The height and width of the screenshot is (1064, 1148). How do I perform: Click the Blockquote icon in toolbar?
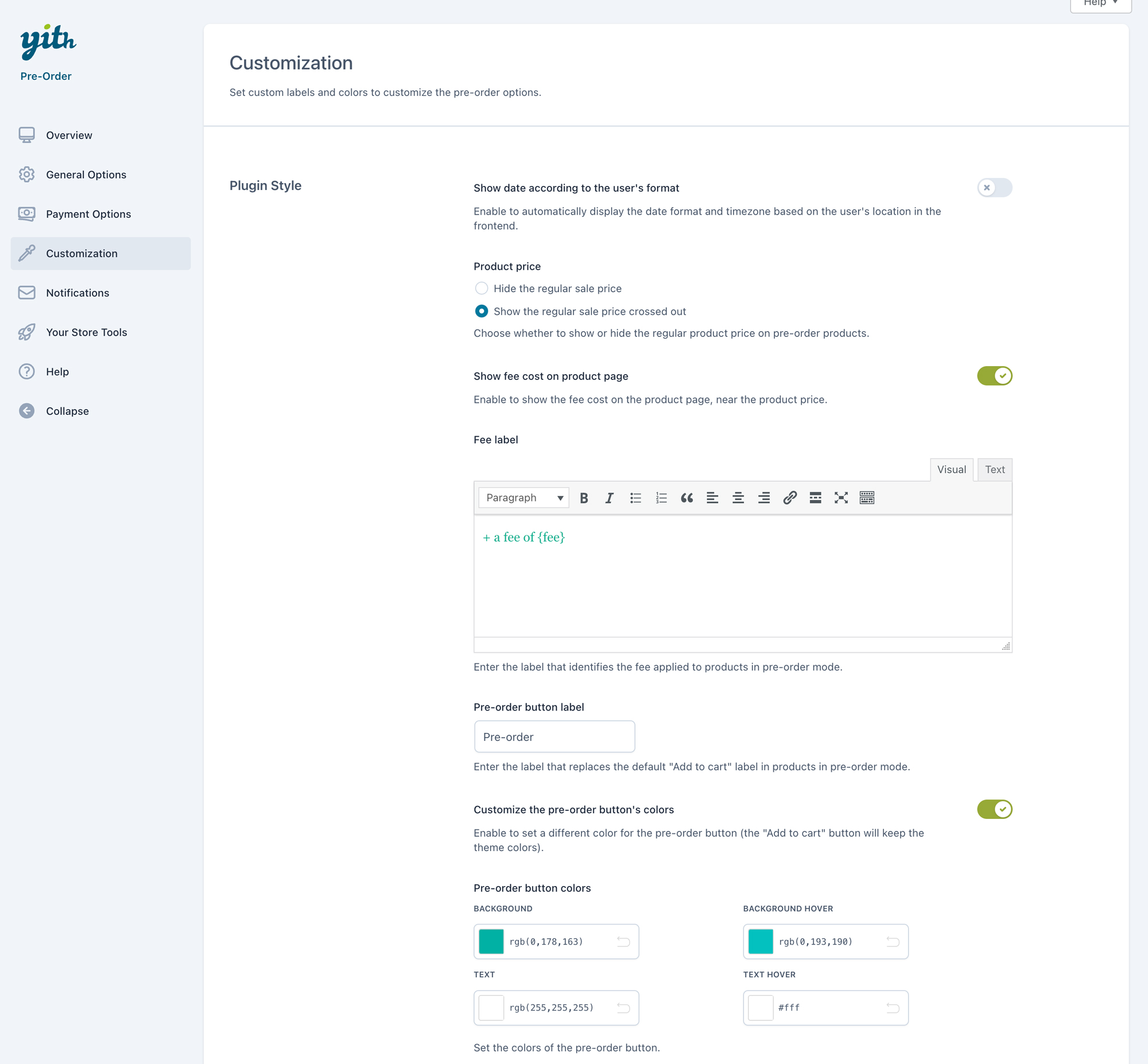click(687, 498)
